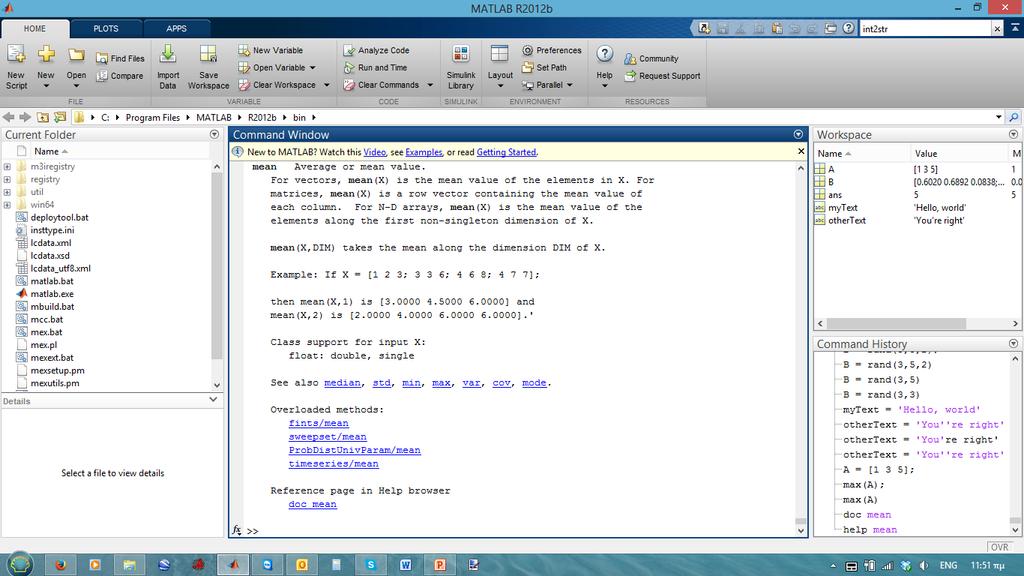Open the fints/mean link

tap(319, 423)
